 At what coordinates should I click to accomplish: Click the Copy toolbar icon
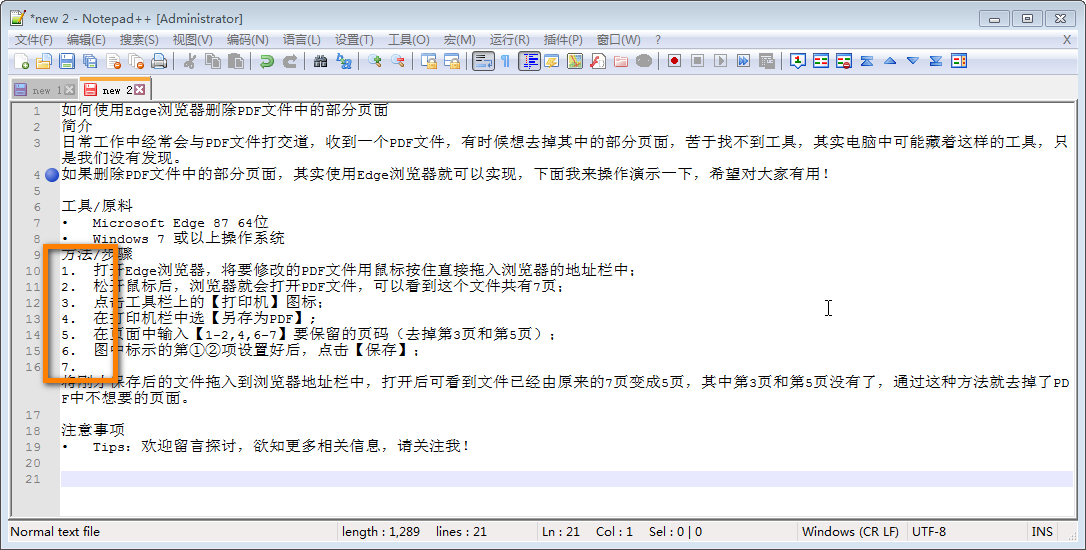[x=213, y=61]
